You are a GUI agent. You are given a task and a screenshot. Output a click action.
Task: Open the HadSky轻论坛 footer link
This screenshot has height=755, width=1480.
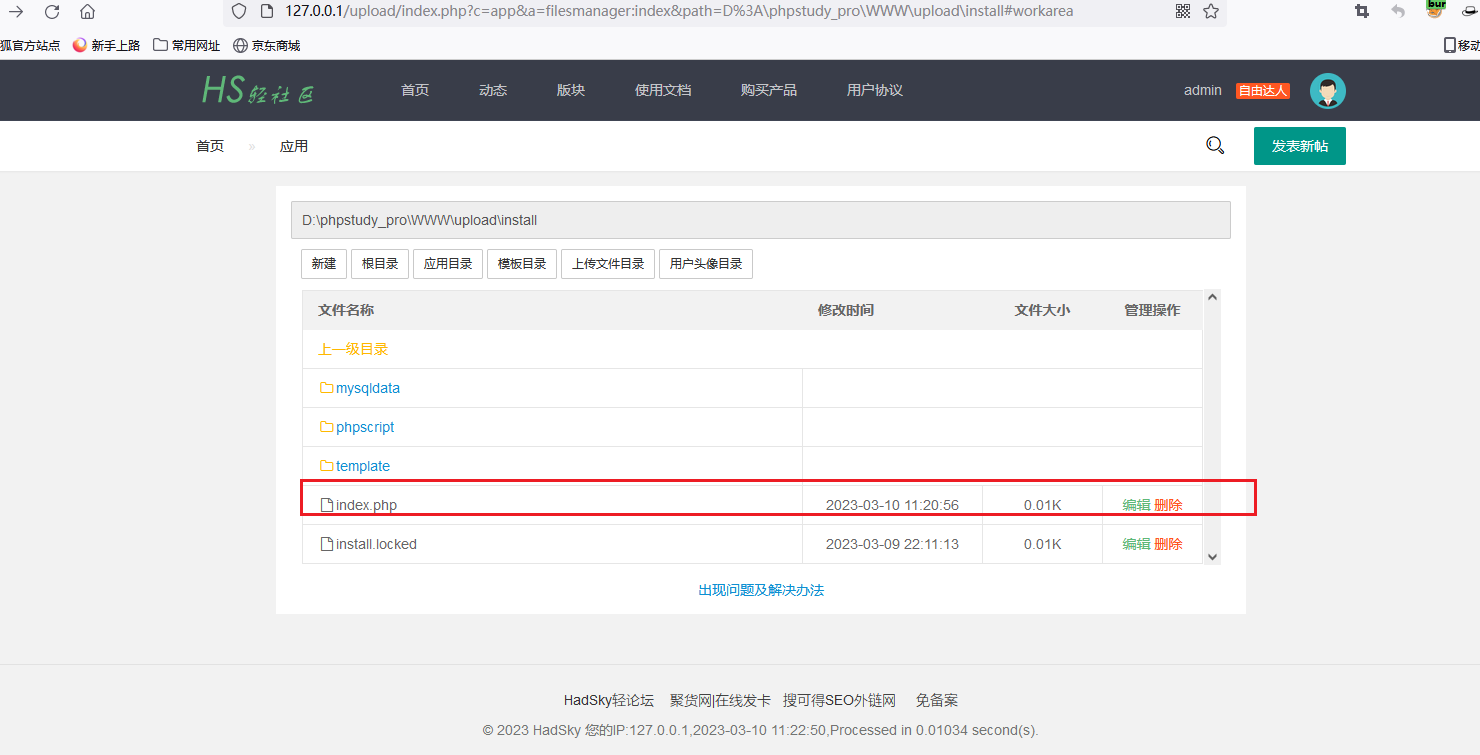609,700
